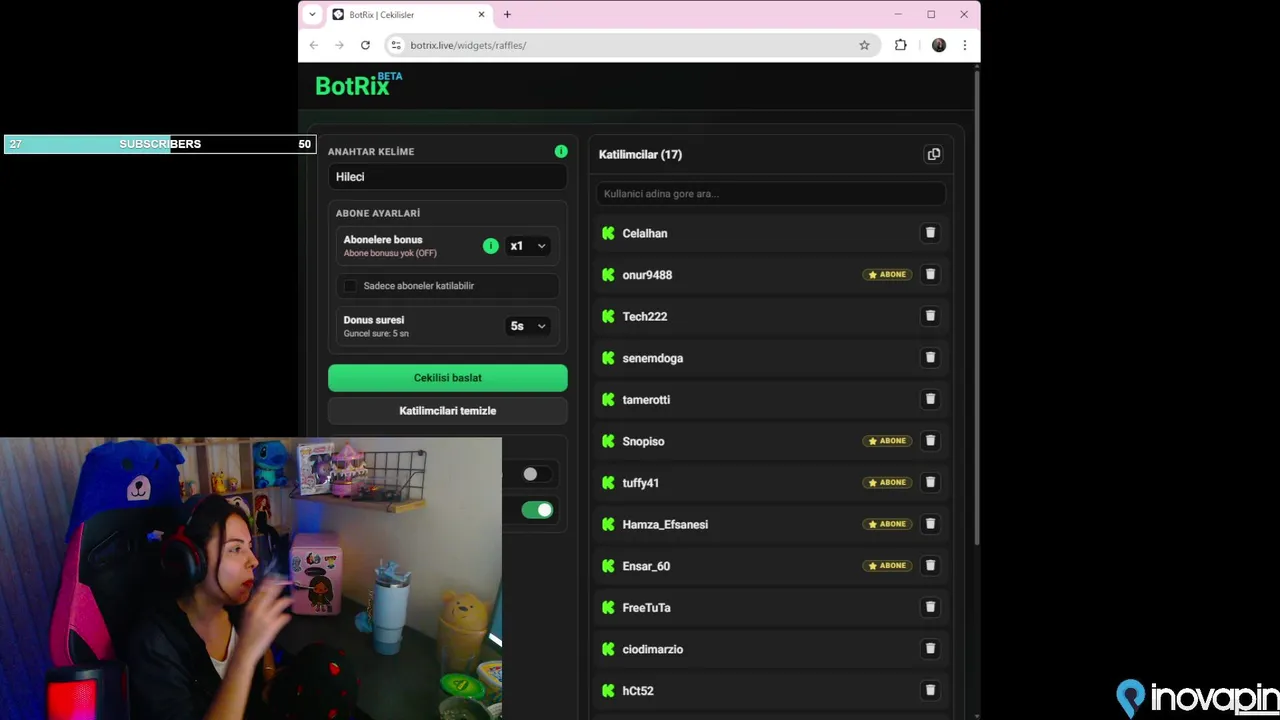1280x720 pixels.
Task: Click the subscribers goal progress bar
Action: tap(160, 144)
